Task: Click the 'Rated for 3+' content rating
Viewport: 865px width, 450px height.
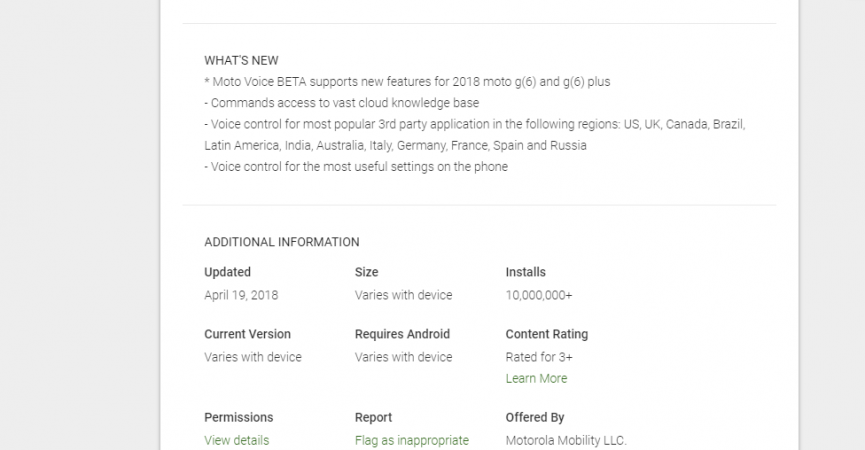Action: point(539,357)
